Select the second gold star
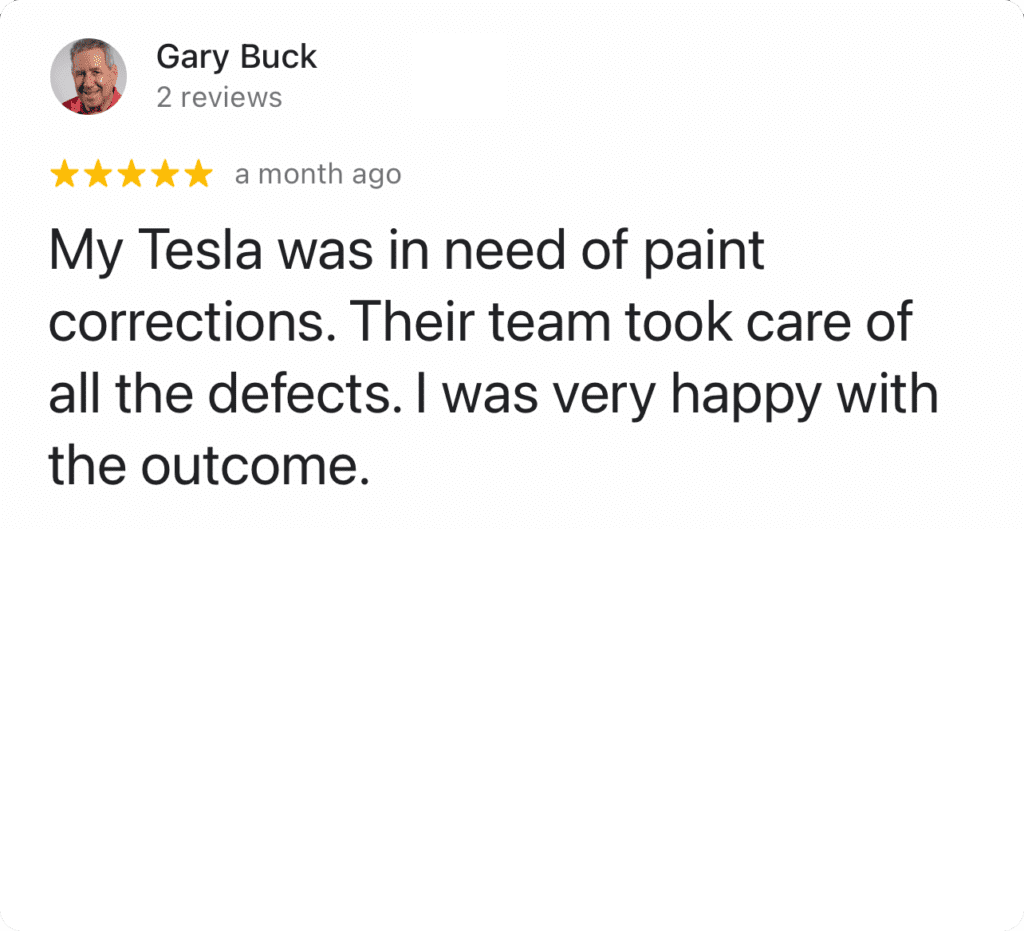 click(x=98, y=174)
